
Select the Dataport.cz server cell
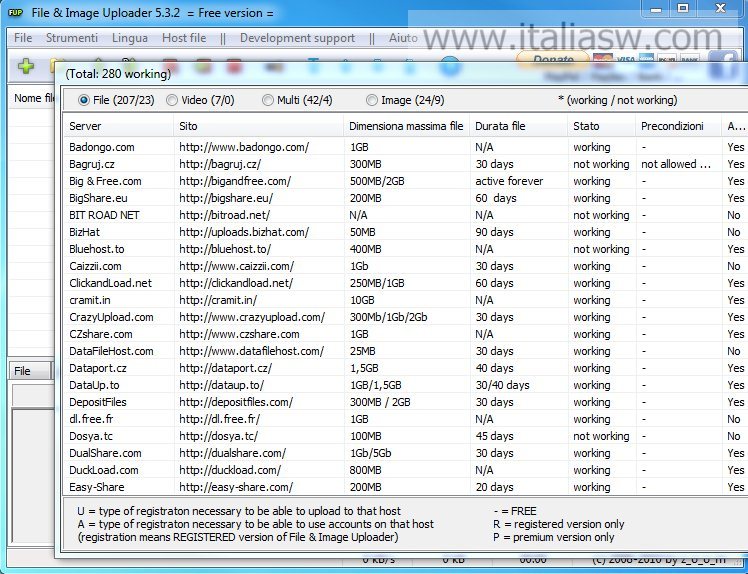click(x=98, y=368)
